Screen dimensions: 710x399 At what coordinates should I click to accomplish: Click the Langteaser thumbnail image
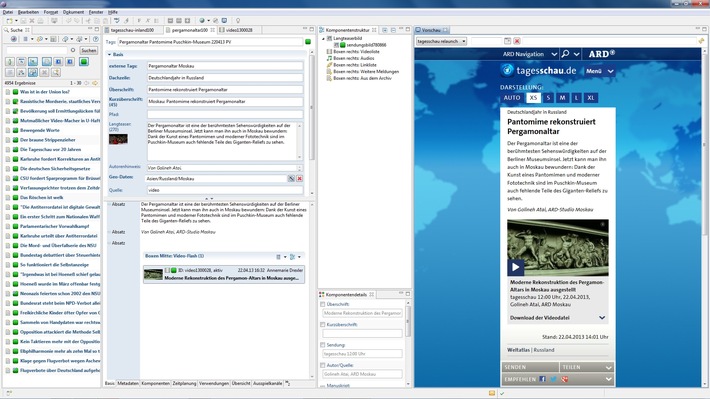click(118, 139)
